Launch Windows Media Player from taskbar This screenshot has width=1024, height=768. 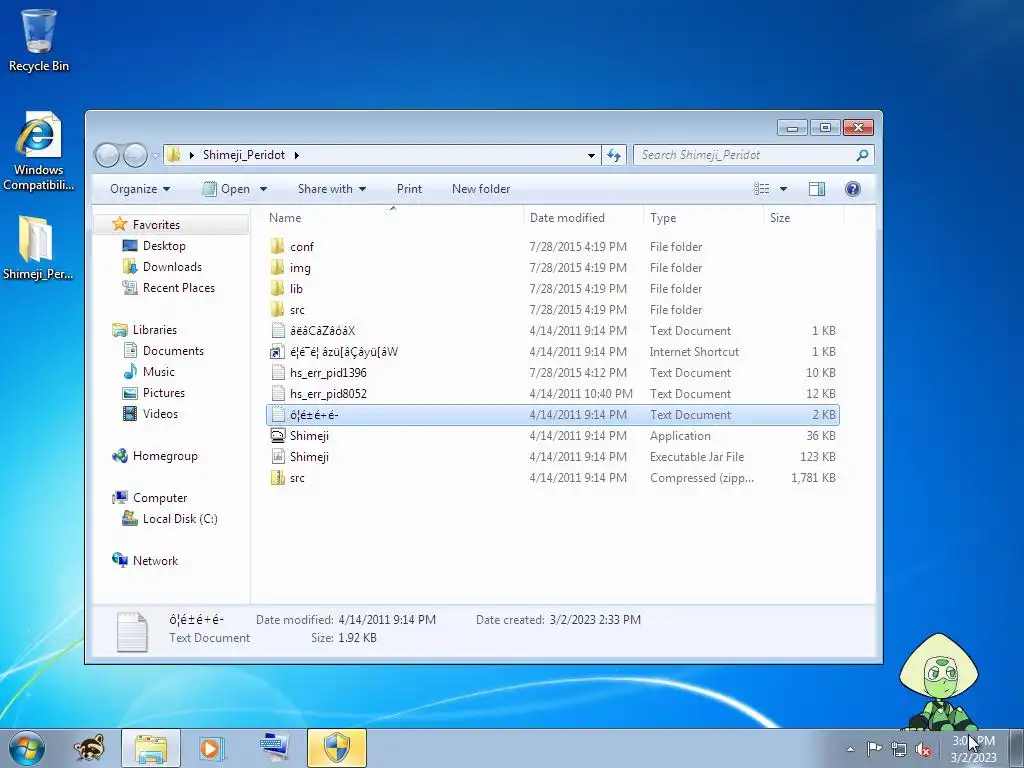pyautogui.click(x=211, y=748)
